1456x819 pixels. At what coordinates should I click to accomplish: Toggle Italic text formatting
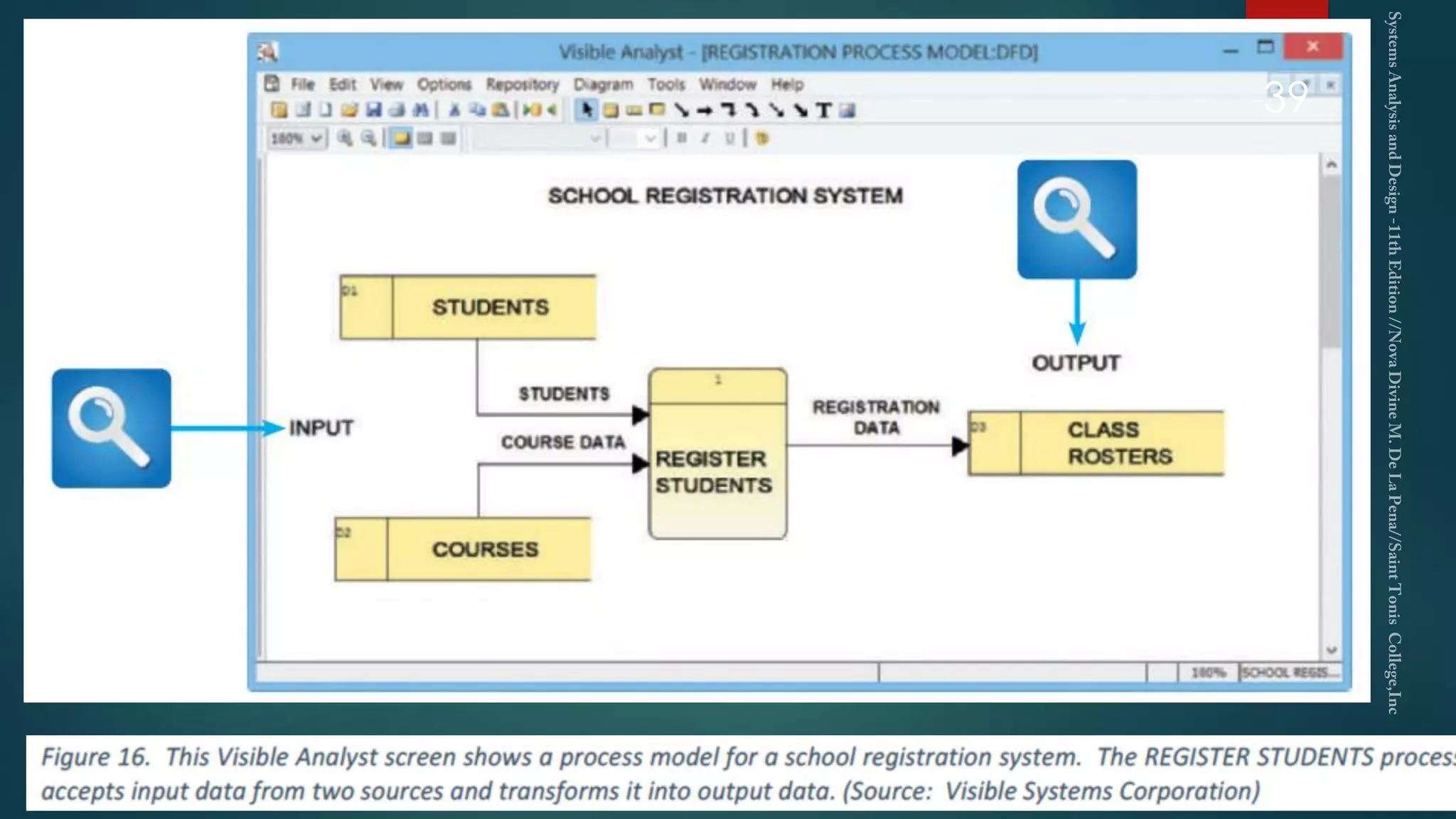point(705,139)
